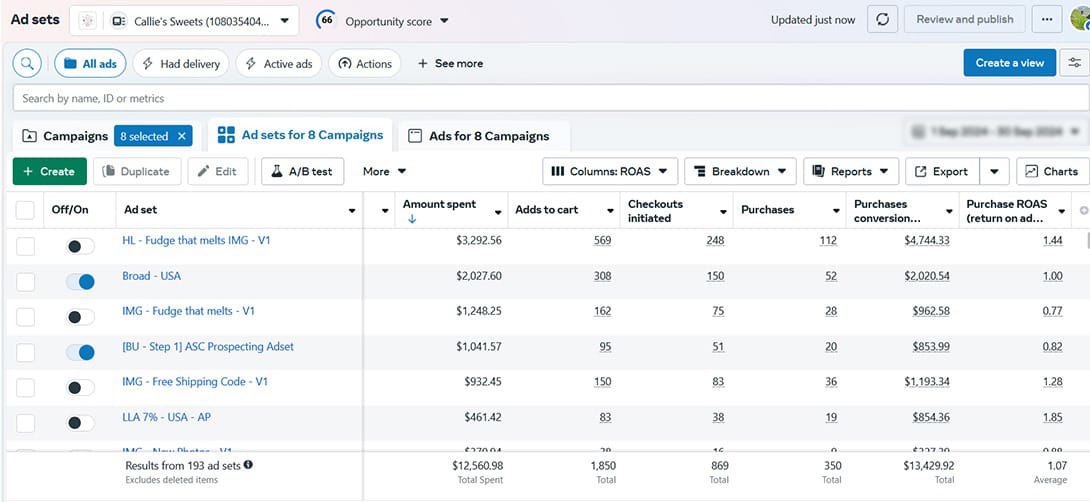Open the Breakdown dropdown
The width and height of the screenshot is (1090, 502).
click(740, 171)
